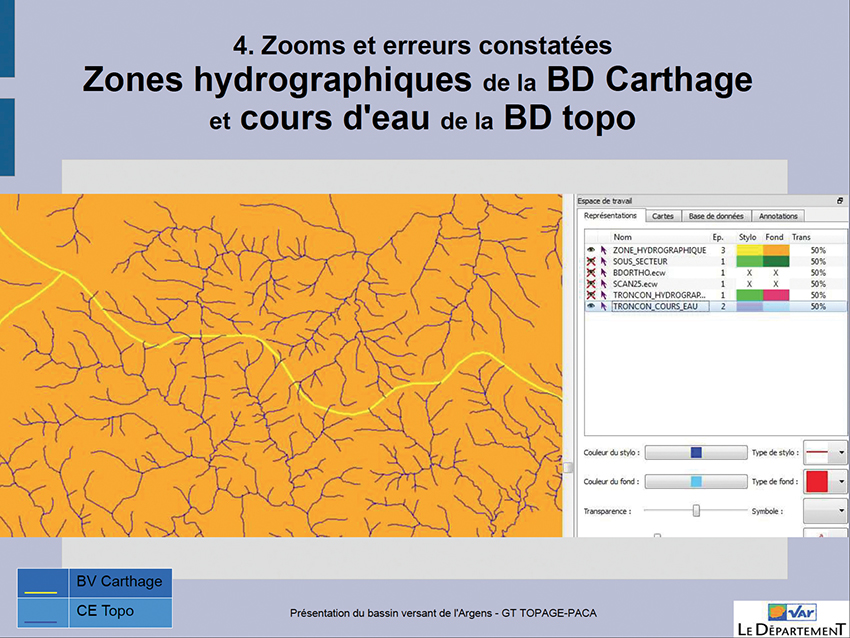Toggle selectability arrow for ZONE_HYDROGRAPHIQUE
The height and width of the screenshot is (638, 850).
[x=603, y=250]
